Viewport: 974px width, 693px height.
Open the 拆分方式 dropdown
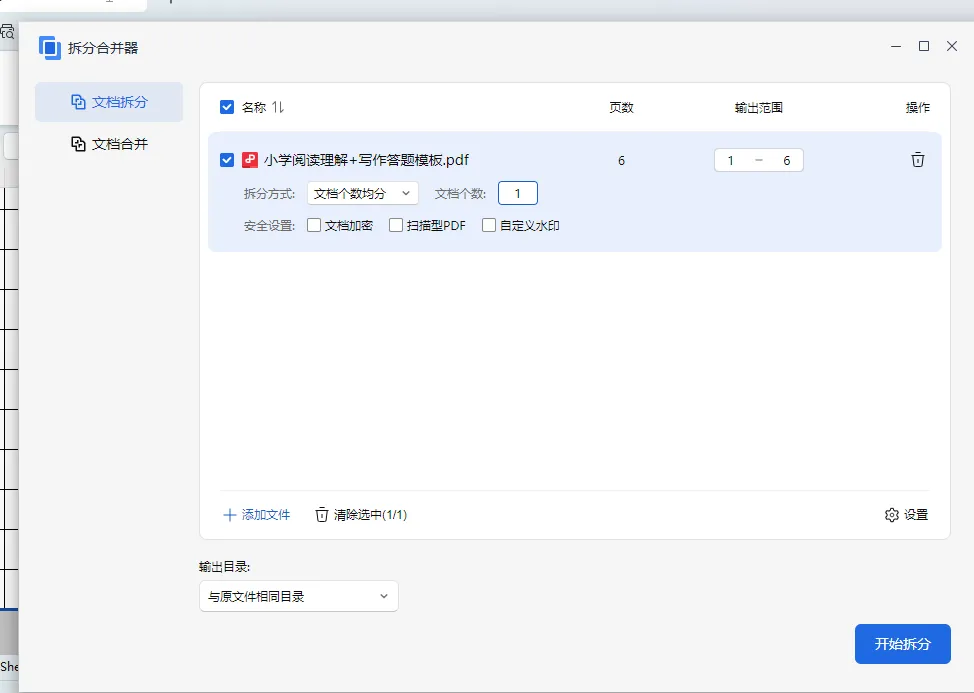[363, 193]
